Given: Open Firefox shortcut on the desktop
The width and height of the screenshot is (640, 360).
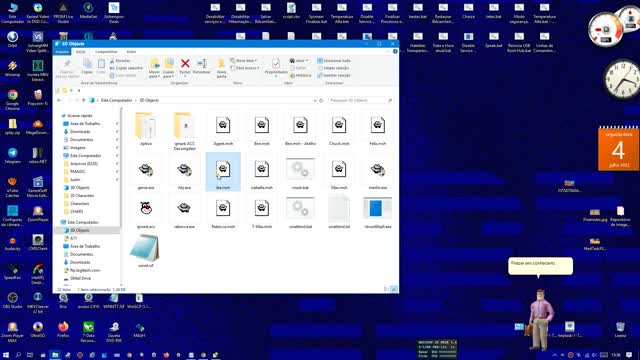Looking at the screenshot, I should [x=63, y=330].
